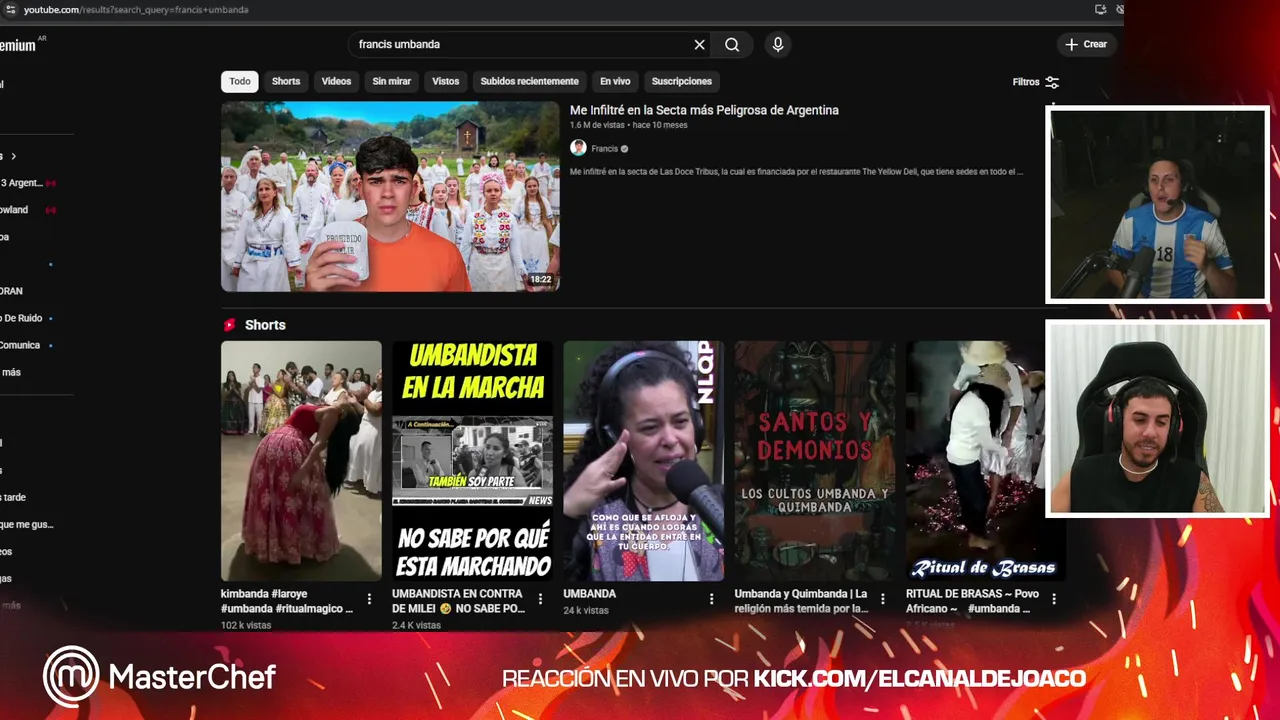This screenshot has width=1280, height=720.
Task: Select the Sin mirar filter chip
Action: (x=392, y=81)
